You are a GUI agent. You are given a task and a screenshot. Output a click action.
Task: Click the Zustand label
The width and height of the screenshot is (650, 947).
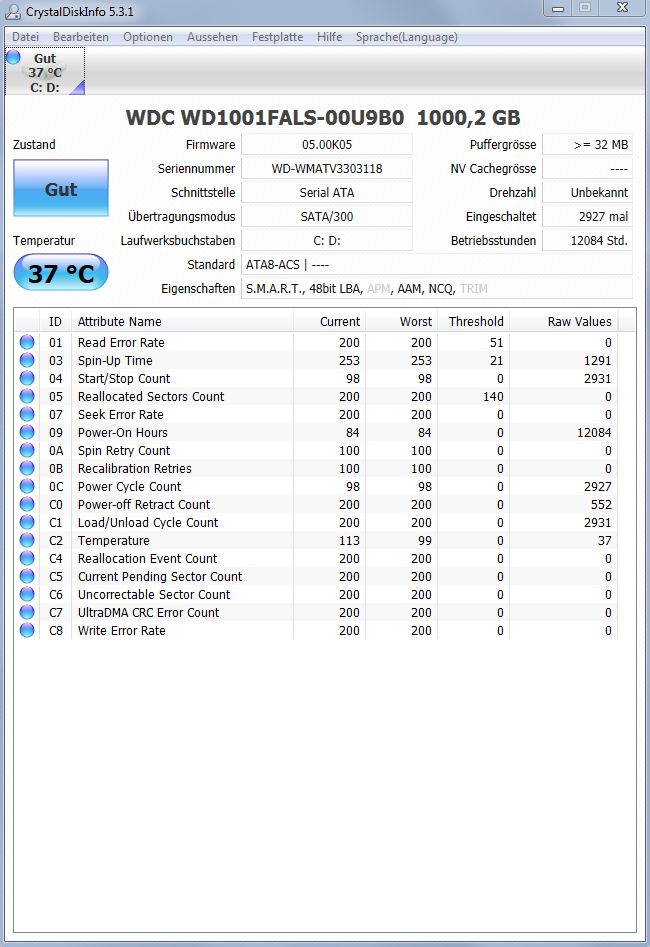(x=34, y=144)
